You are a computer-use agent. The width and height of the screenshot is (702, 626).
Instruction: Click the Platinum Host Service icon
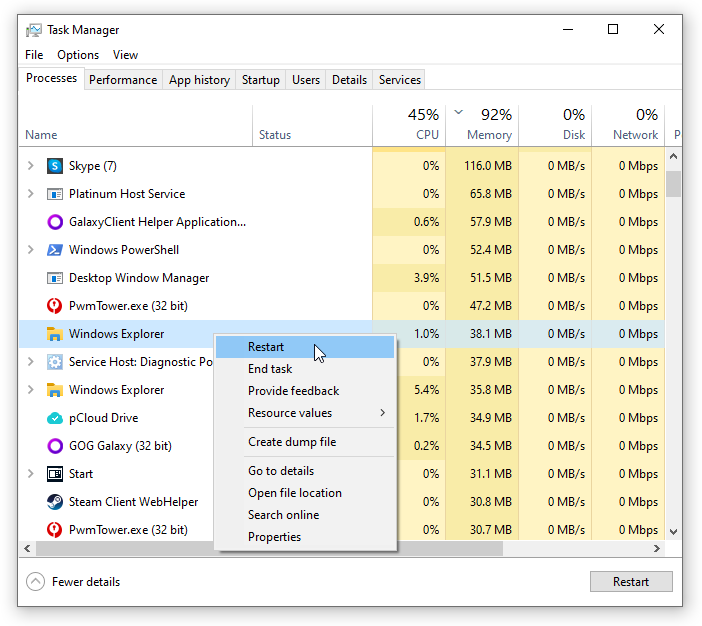[55, 194]
